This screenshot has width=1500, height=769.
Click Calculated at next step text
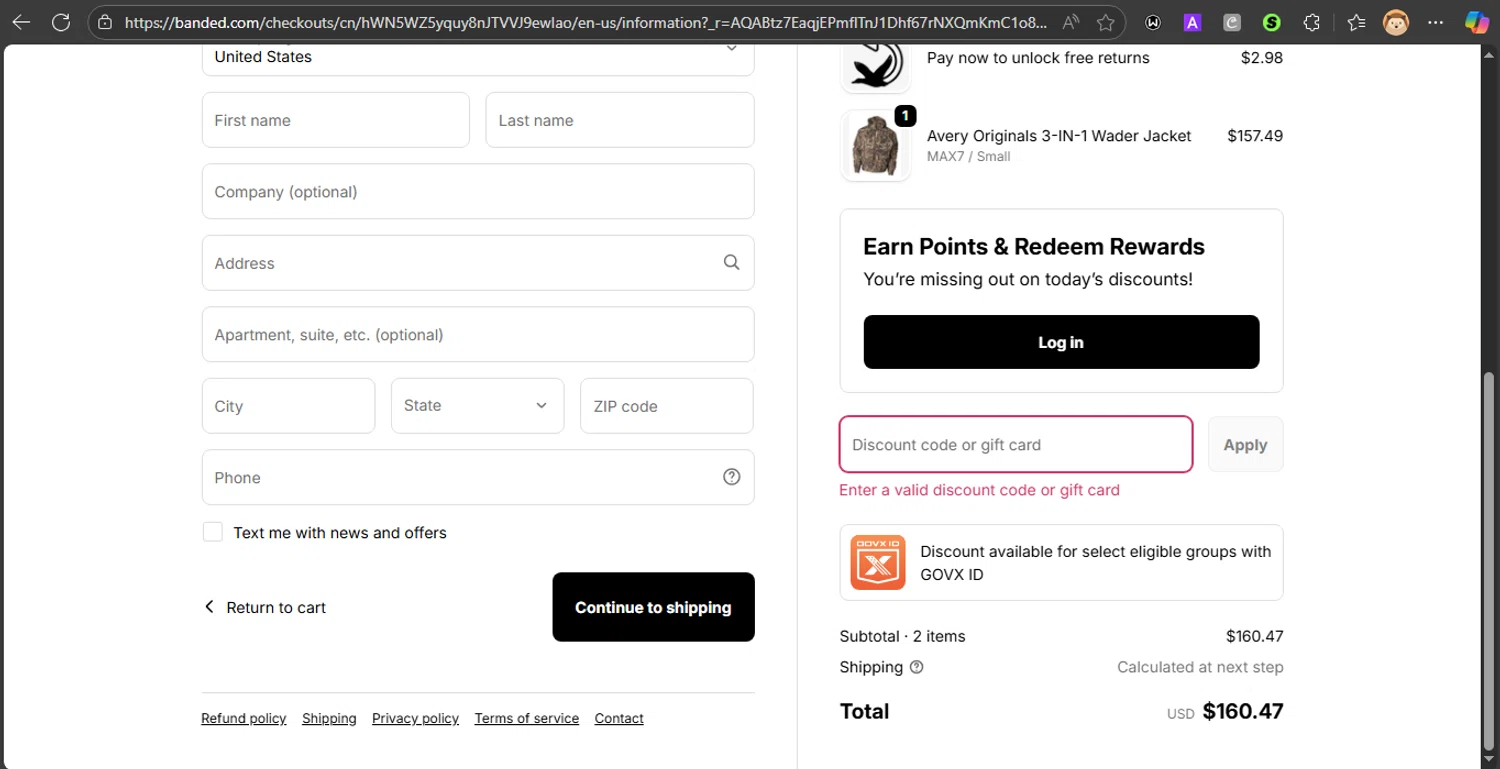point(1200,667)
